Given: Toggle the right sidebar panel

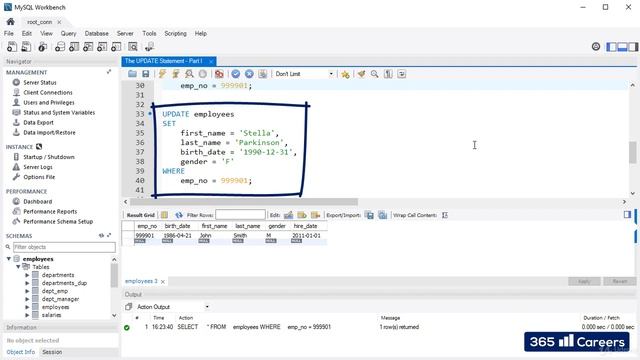Looking at the screenshot, I should tap(633, 47).
